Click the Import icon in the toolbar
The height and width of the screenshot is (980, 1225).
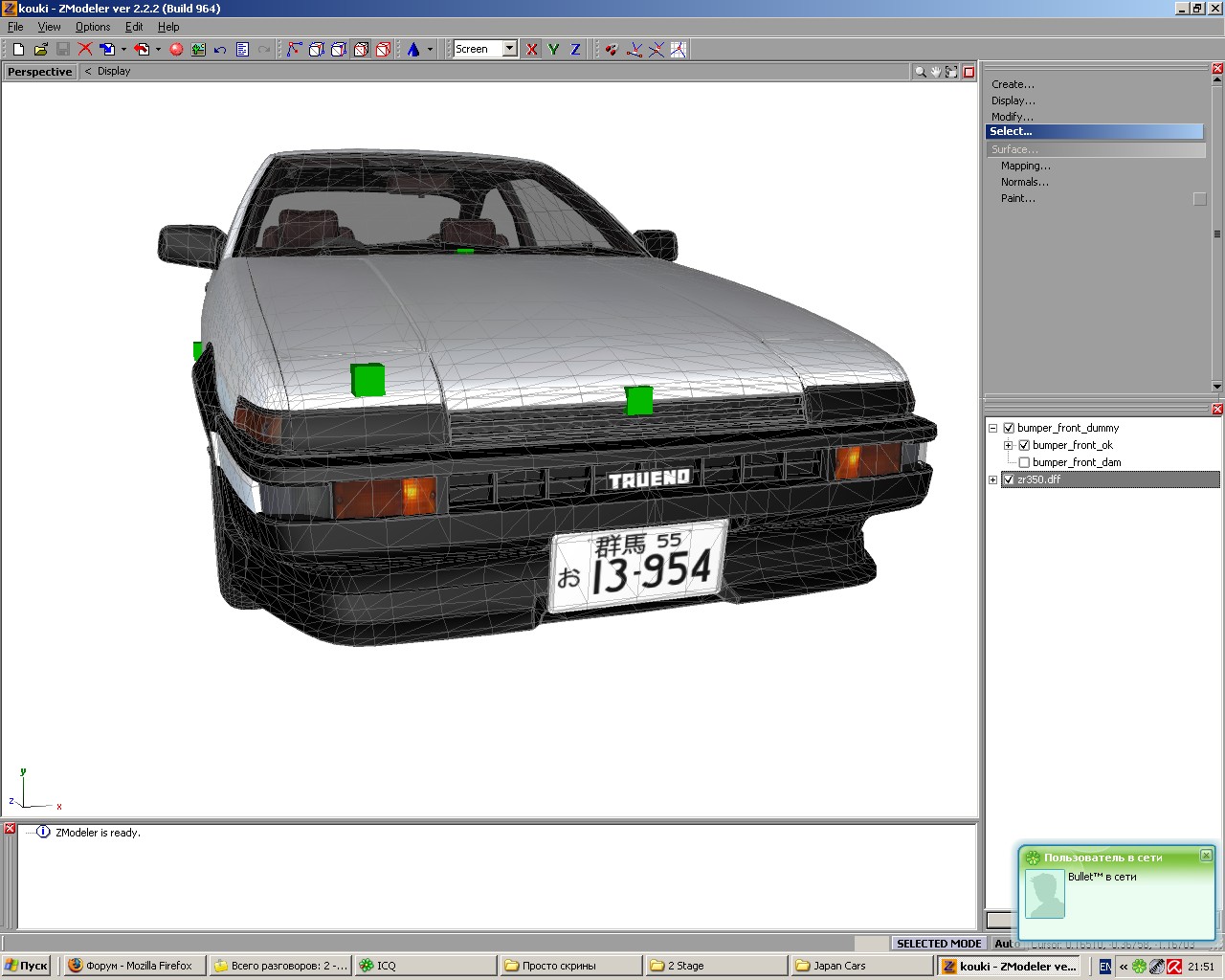click(x=107, y=49)
